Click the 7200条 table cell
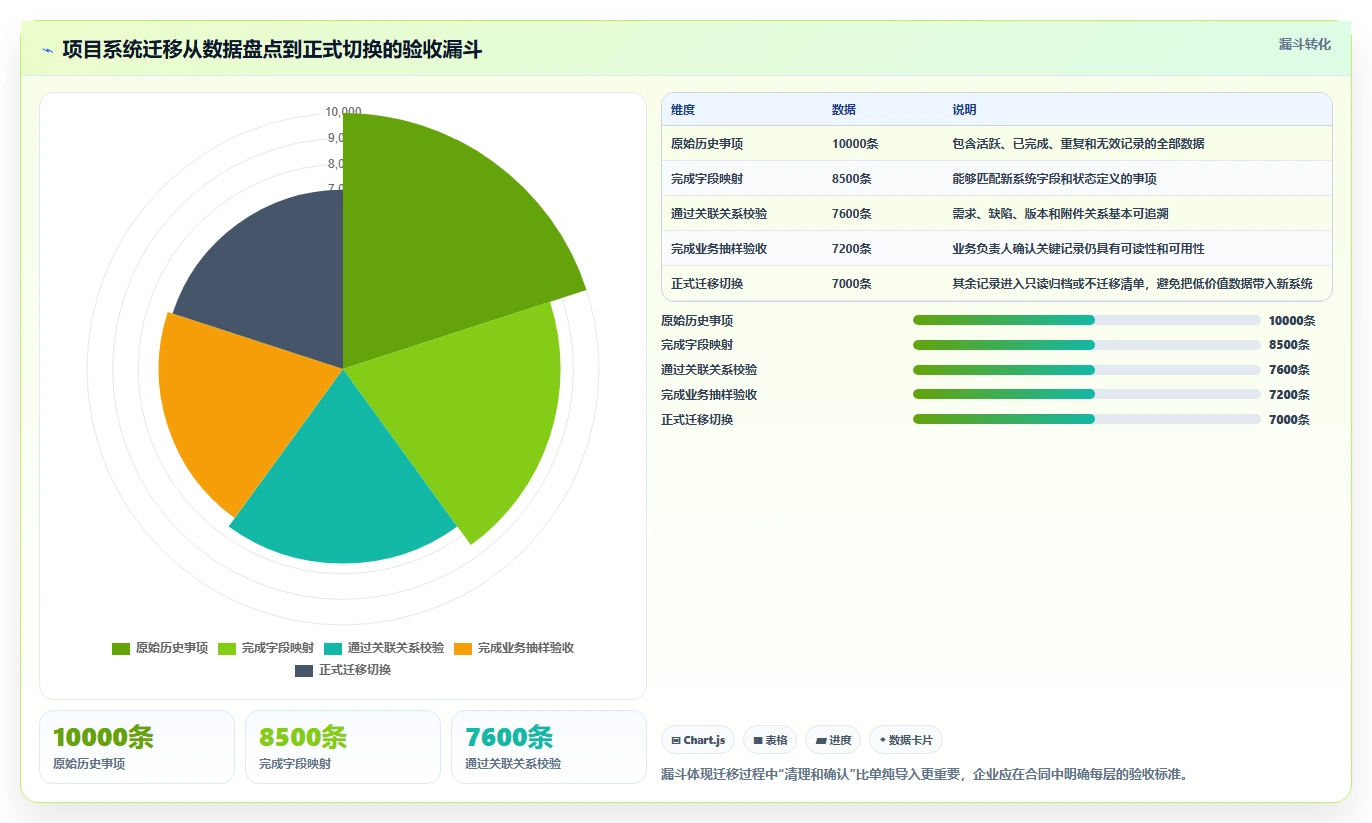1372x823 pixels. point(852,249)
